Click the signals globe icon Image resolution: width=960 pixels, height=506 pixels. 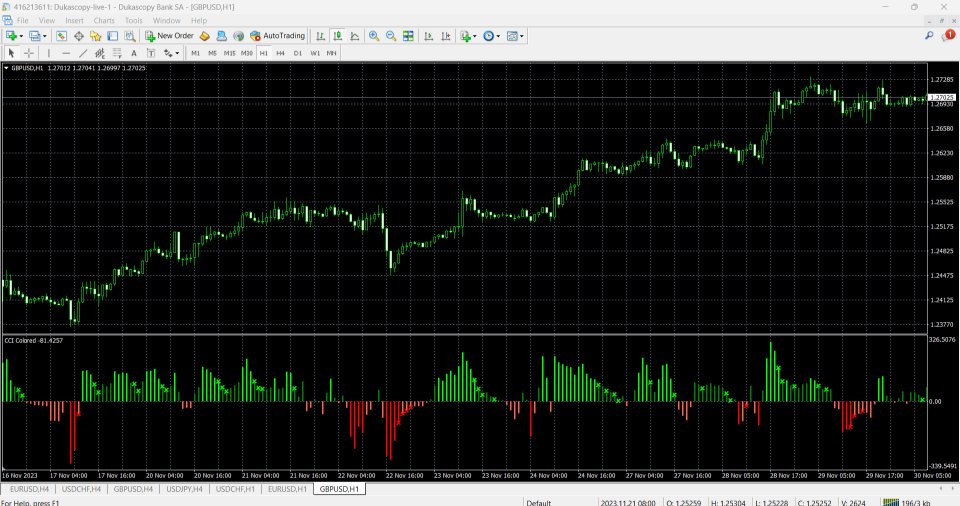tap(239, 36)
